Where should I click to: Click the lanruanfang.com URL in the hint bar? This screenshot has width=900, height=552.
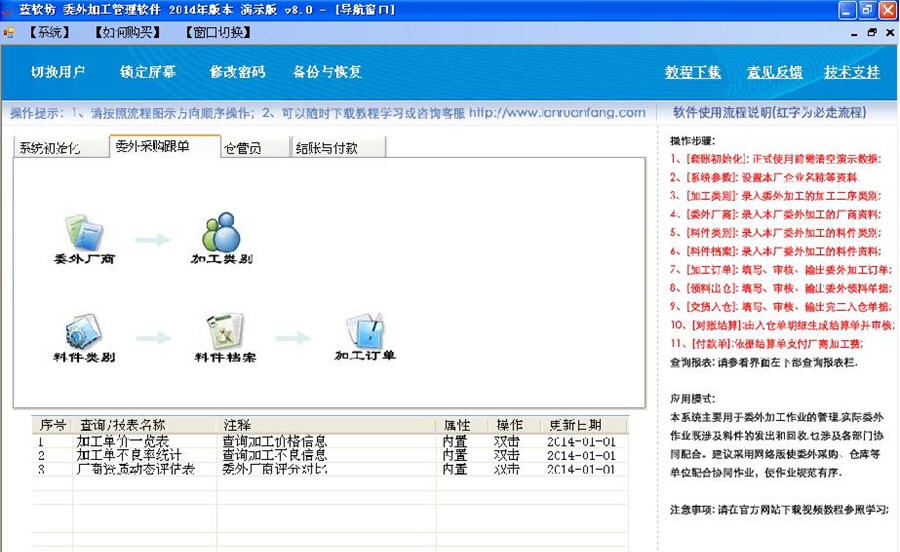557,112
